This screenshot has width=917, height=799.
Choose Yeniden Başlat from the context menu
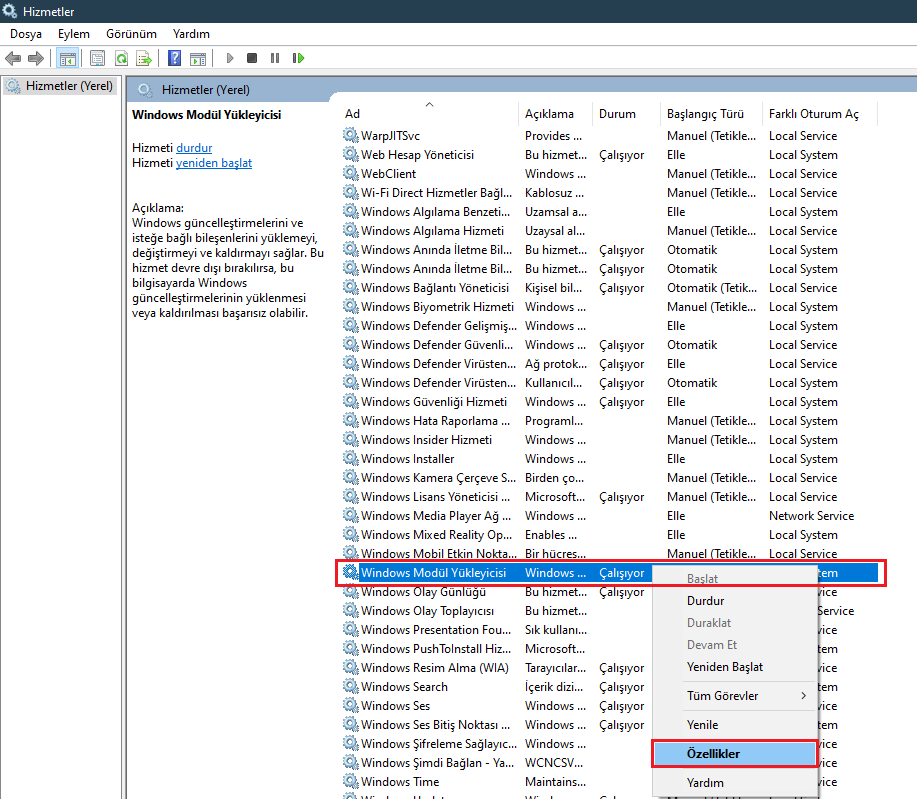734,667
